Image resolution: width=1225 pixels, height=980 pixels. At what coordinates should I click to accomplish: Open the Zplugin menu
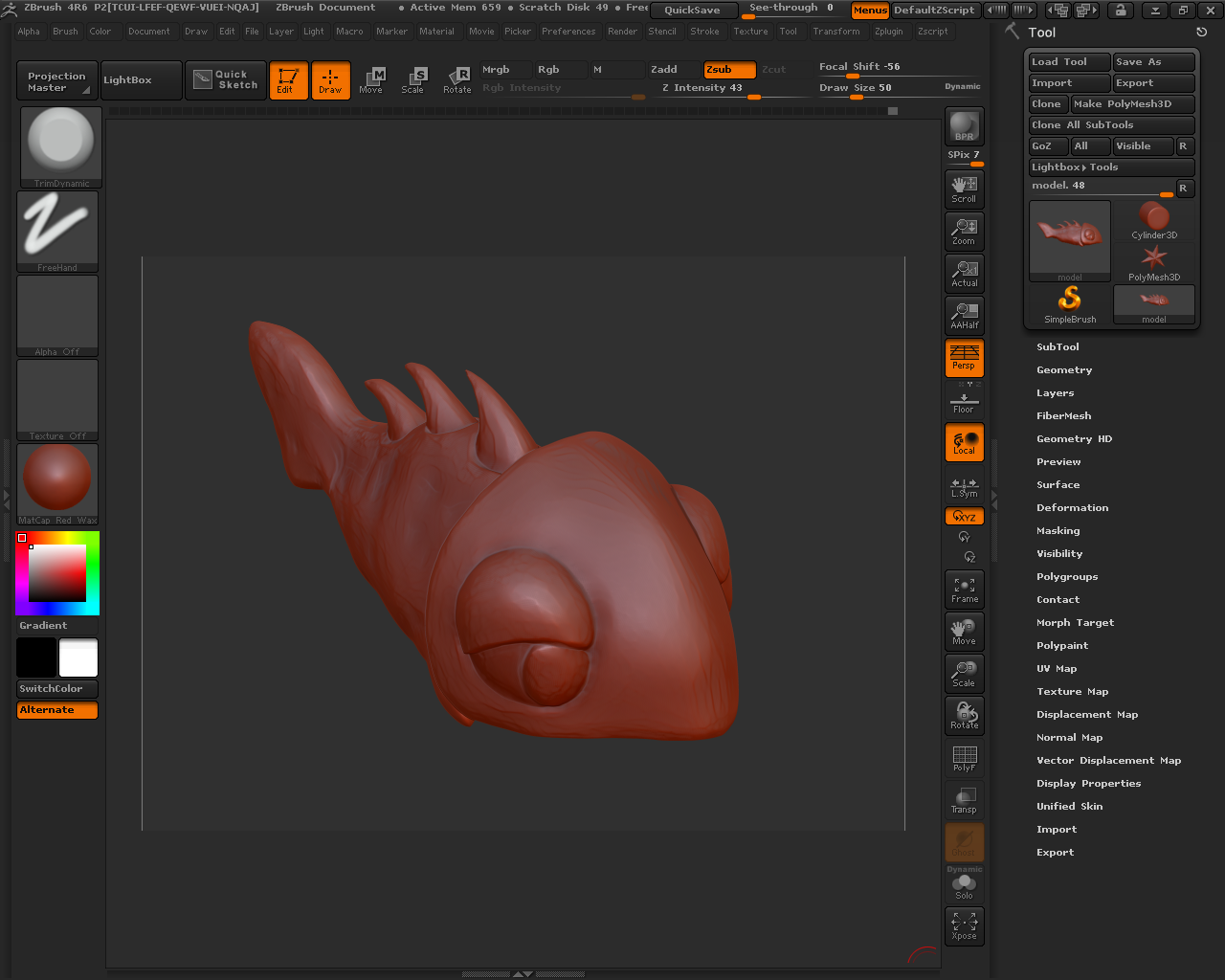(x=888, y=32)
